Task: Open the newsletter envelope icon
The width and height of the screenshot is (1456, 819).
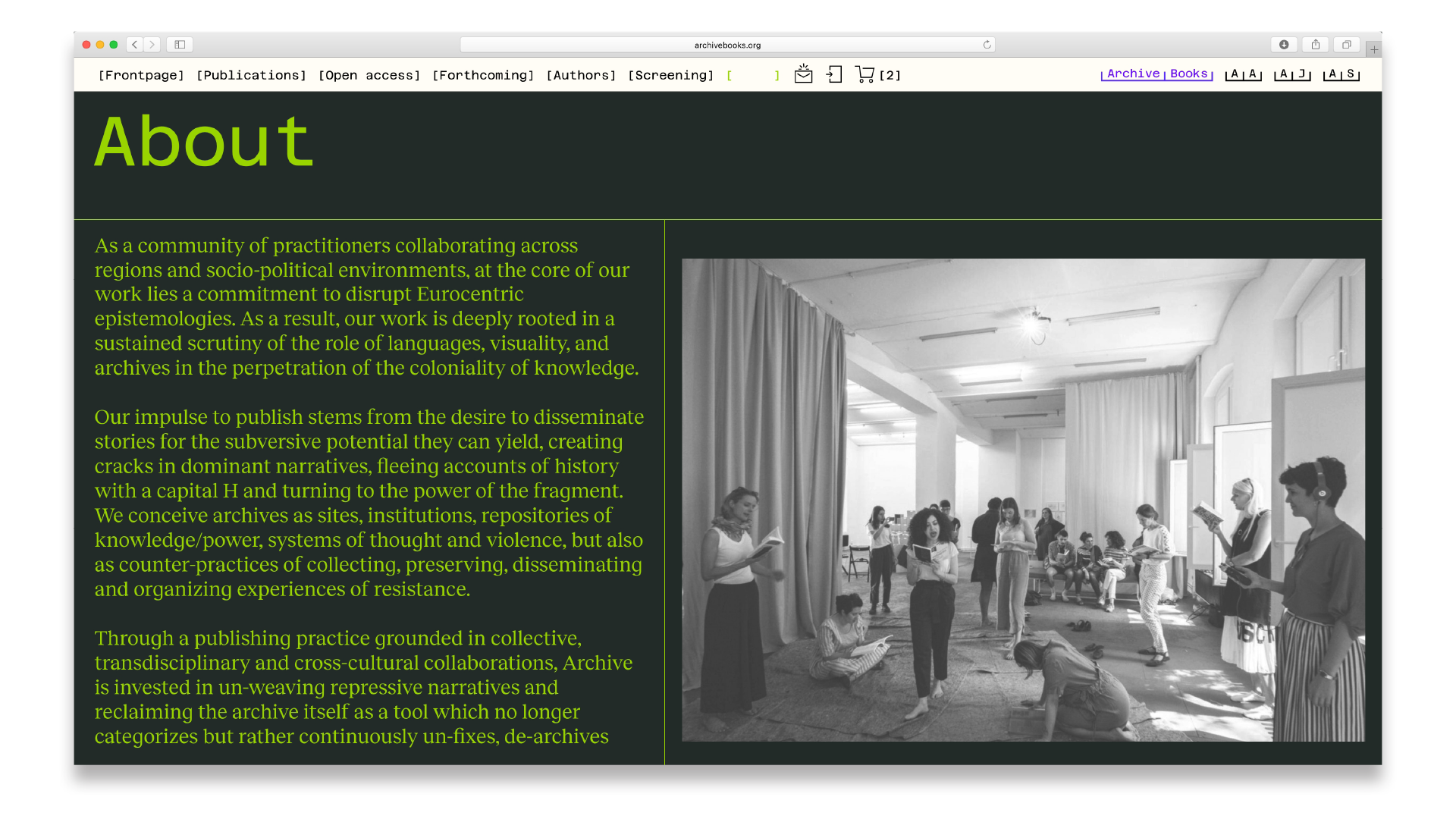Action: [803, 74]
